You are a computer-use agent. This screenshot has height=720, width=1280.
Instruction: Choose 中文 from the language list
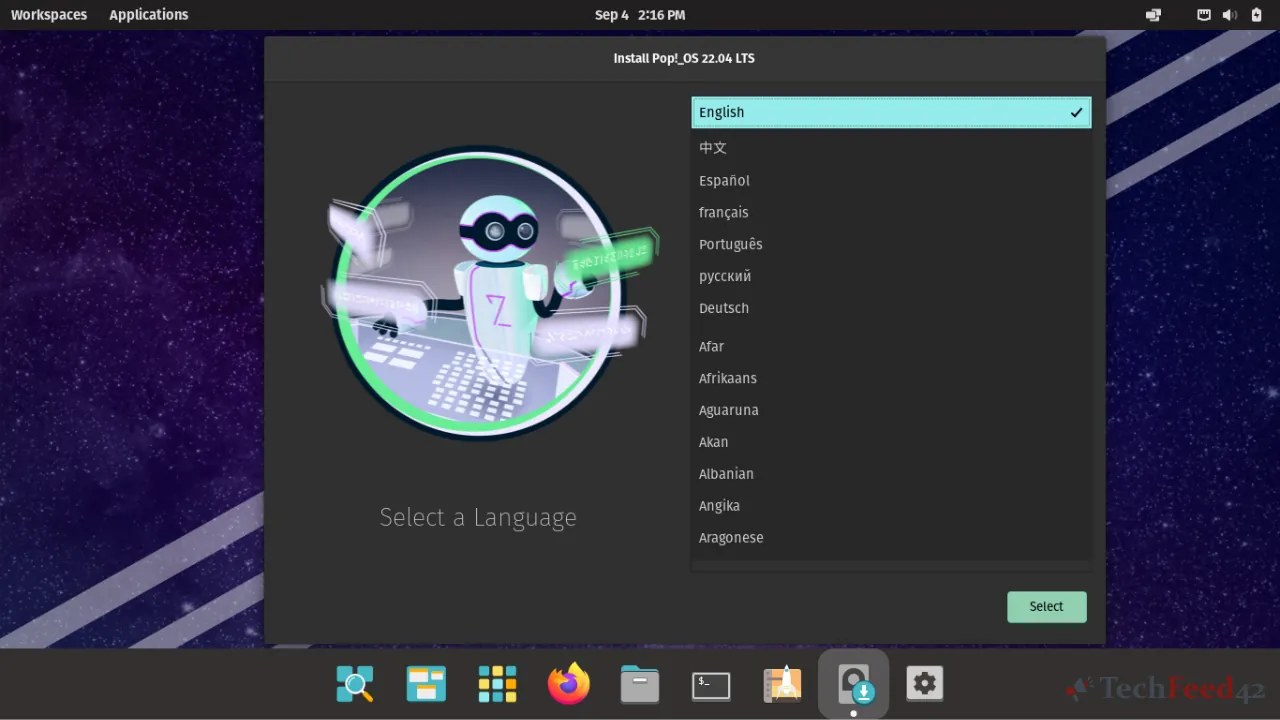pyautogui.click(x=891, y=148)
